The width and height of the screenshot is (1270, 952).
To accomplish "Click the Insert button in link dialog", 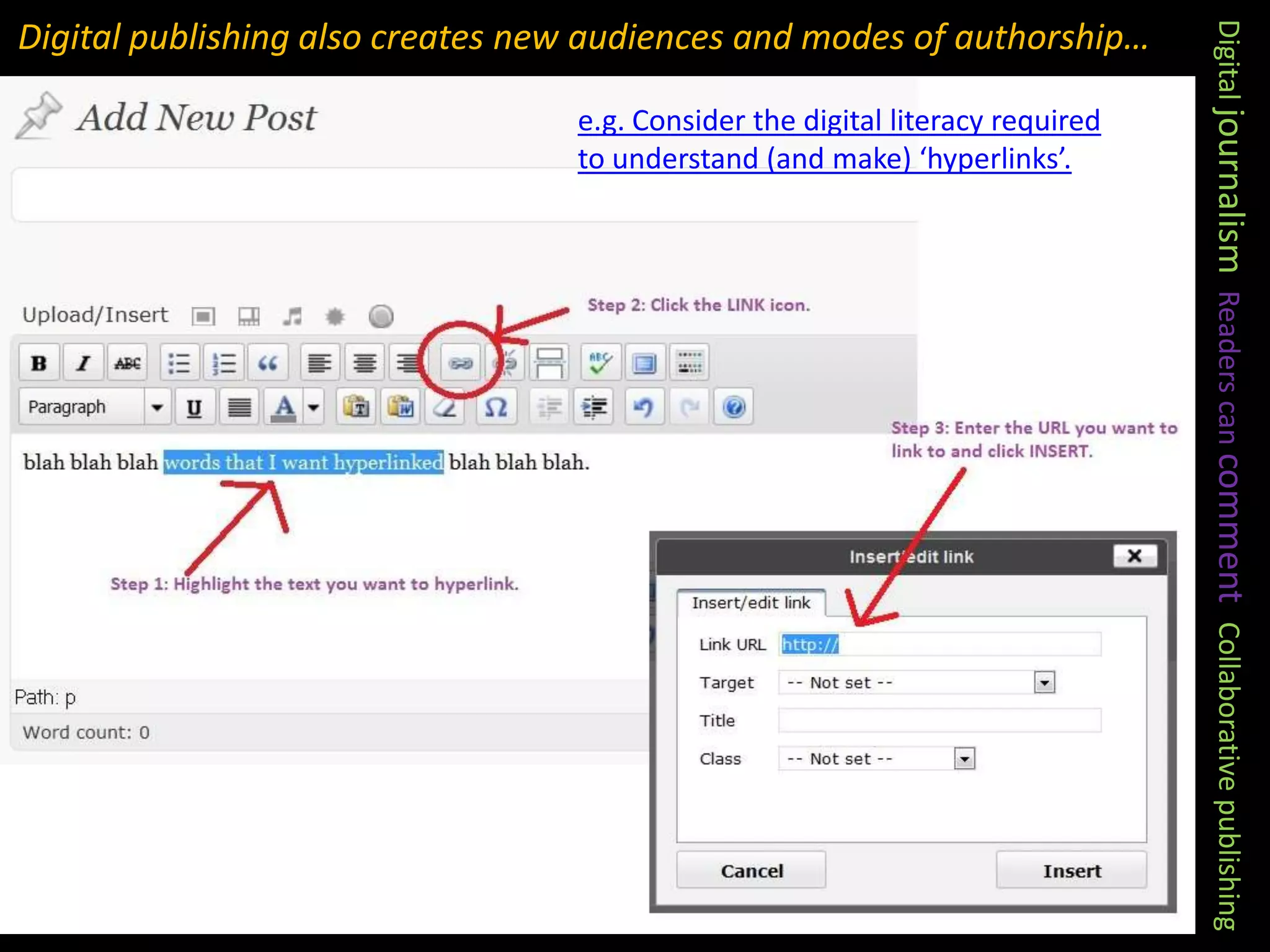I will 1072,870.
